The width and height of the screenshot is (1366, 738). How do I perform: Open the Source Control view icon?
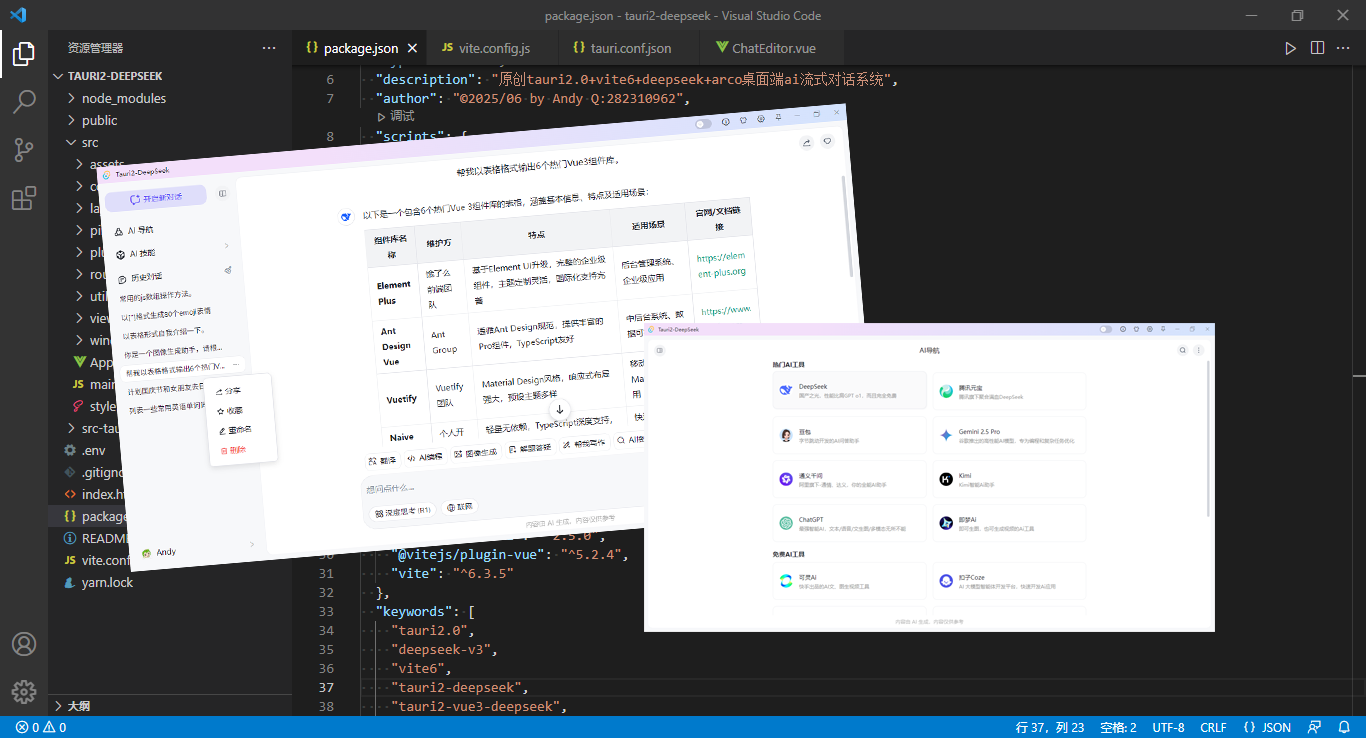[x=24, y=150]
